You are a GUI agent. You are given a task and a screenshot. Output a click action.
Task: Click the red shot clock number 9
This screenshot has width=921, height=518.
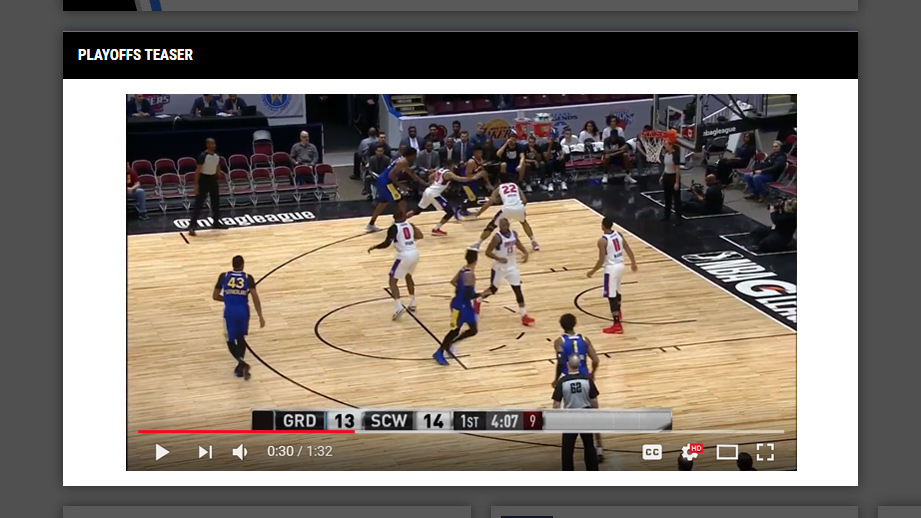[533, 421]
